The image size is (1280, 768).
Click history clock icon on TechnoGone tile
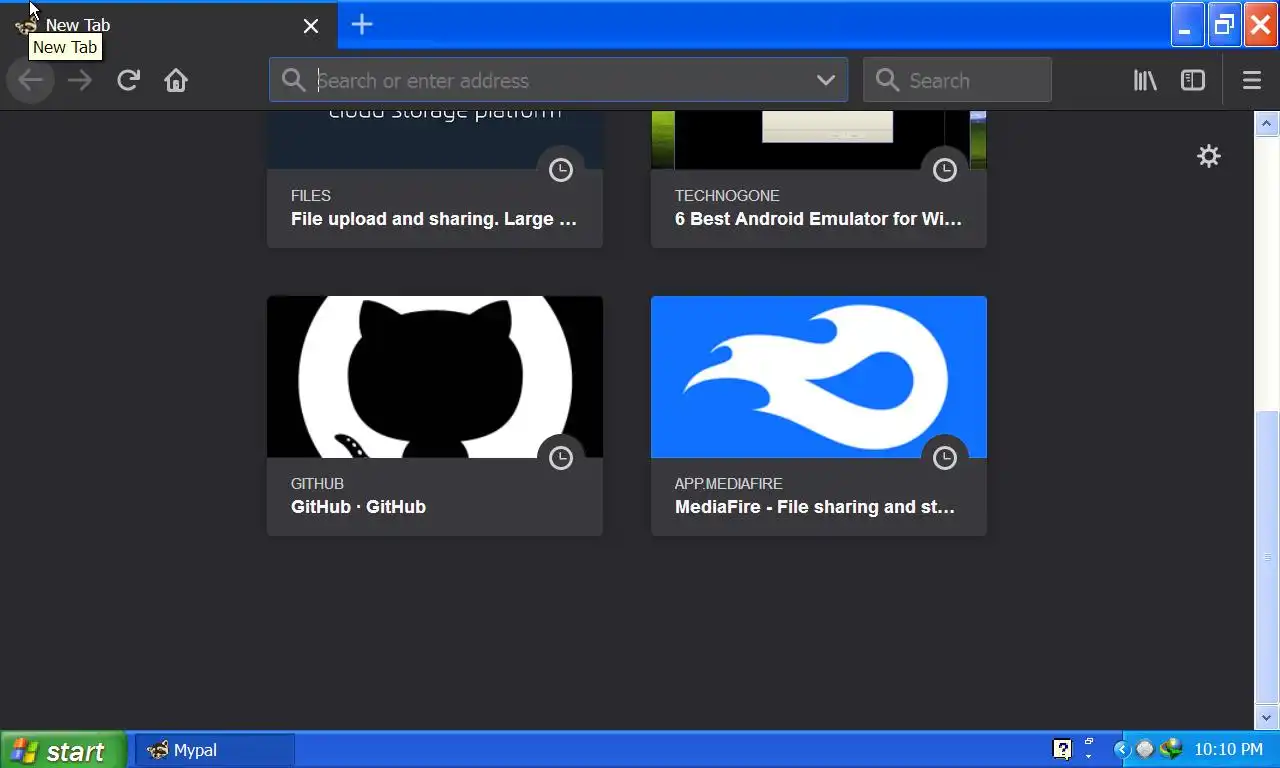click(x=945, y=170)
